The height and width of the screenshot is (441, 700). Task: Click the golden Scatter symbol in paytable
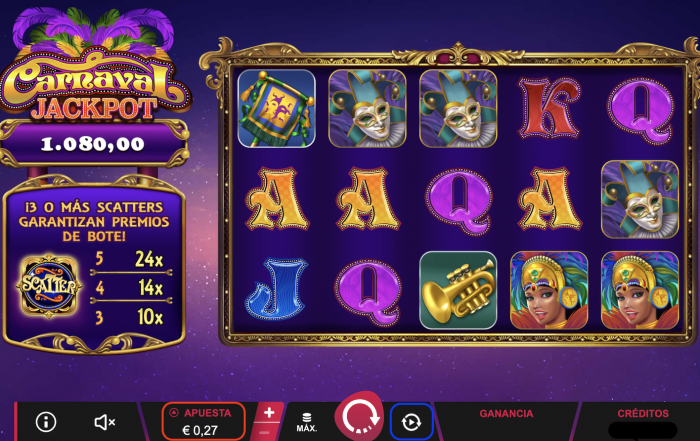click(x=49, y=286)
